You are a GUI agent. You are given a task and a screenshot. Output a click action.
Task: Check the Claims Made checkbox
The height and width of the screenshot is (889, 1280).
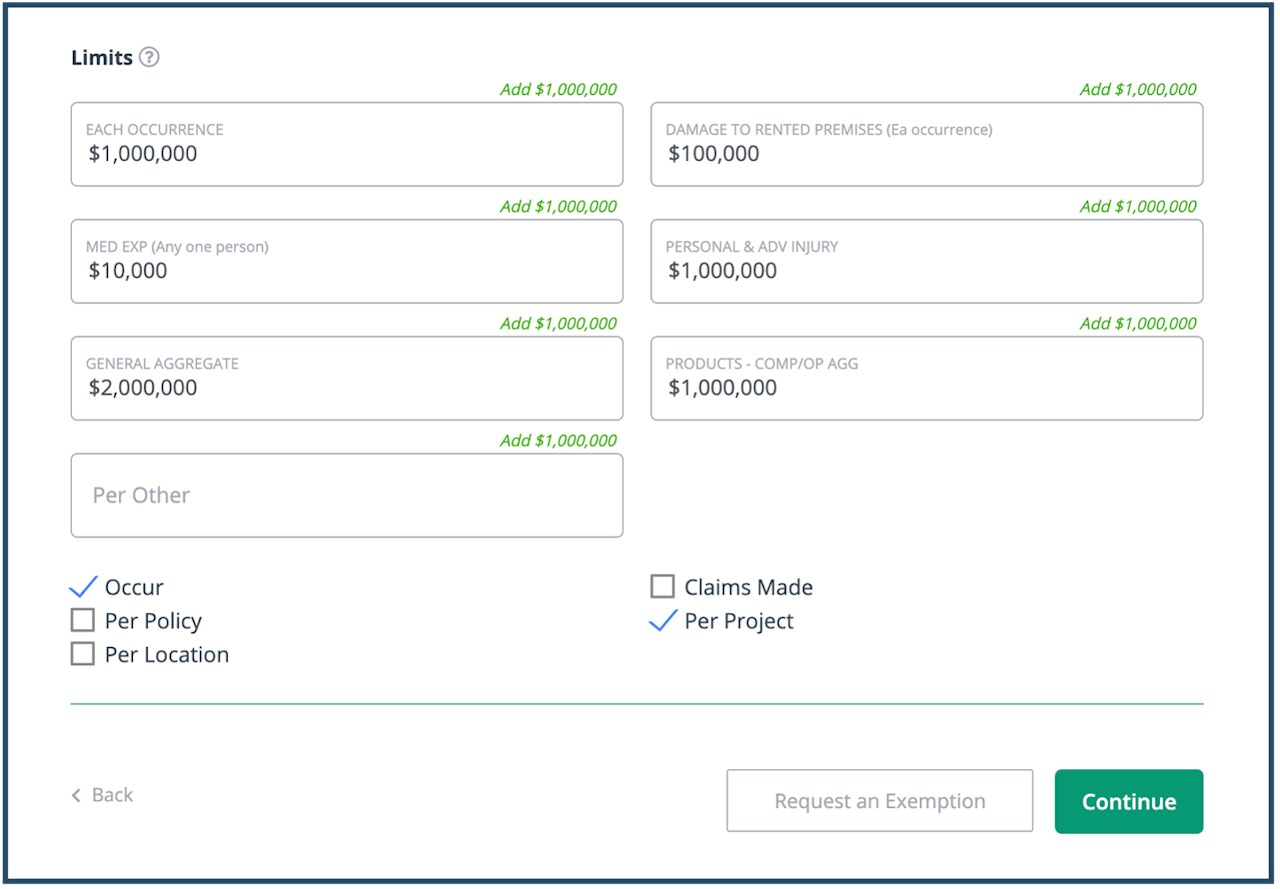pos(662,586)
